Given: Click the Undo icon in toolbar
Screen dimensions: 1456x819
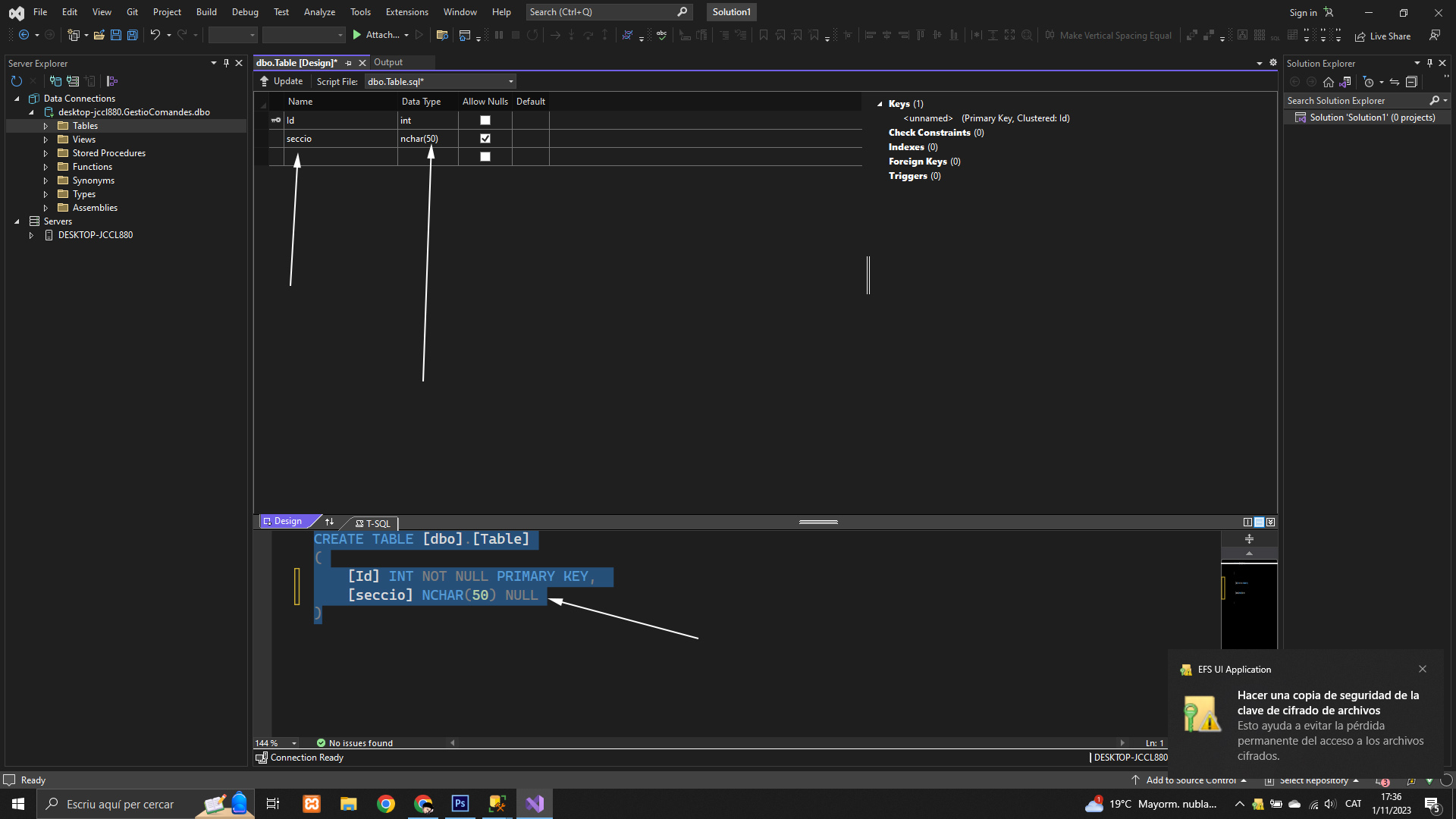Looking at the screenshot, I should (155, 35).
